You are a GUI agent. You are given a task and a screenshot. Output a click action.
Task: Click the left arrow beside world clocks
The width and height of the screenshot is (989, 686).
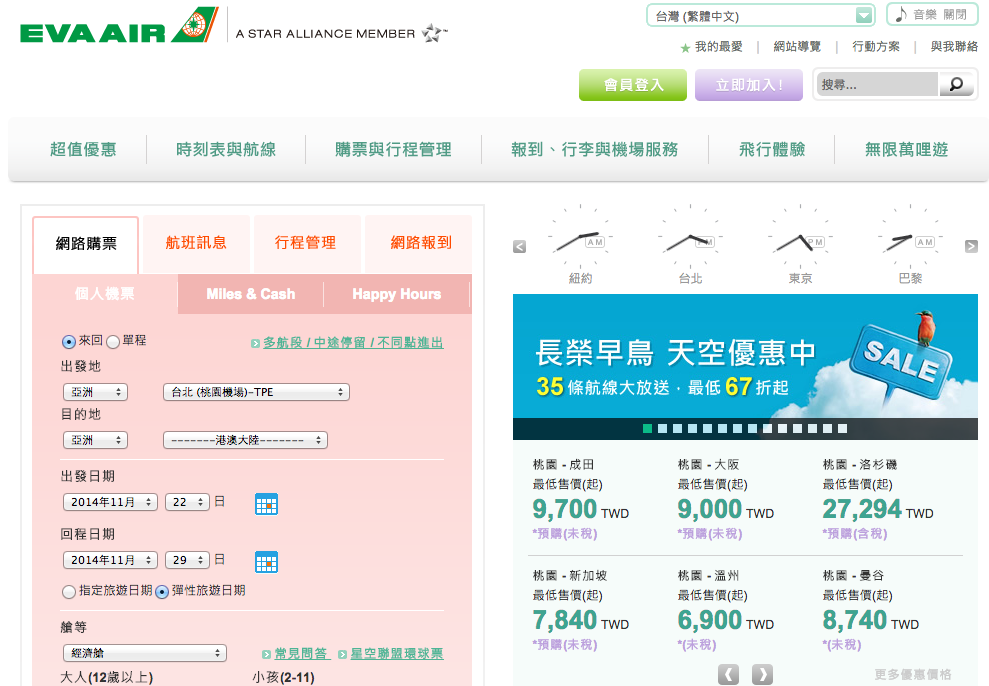[519, 247]
